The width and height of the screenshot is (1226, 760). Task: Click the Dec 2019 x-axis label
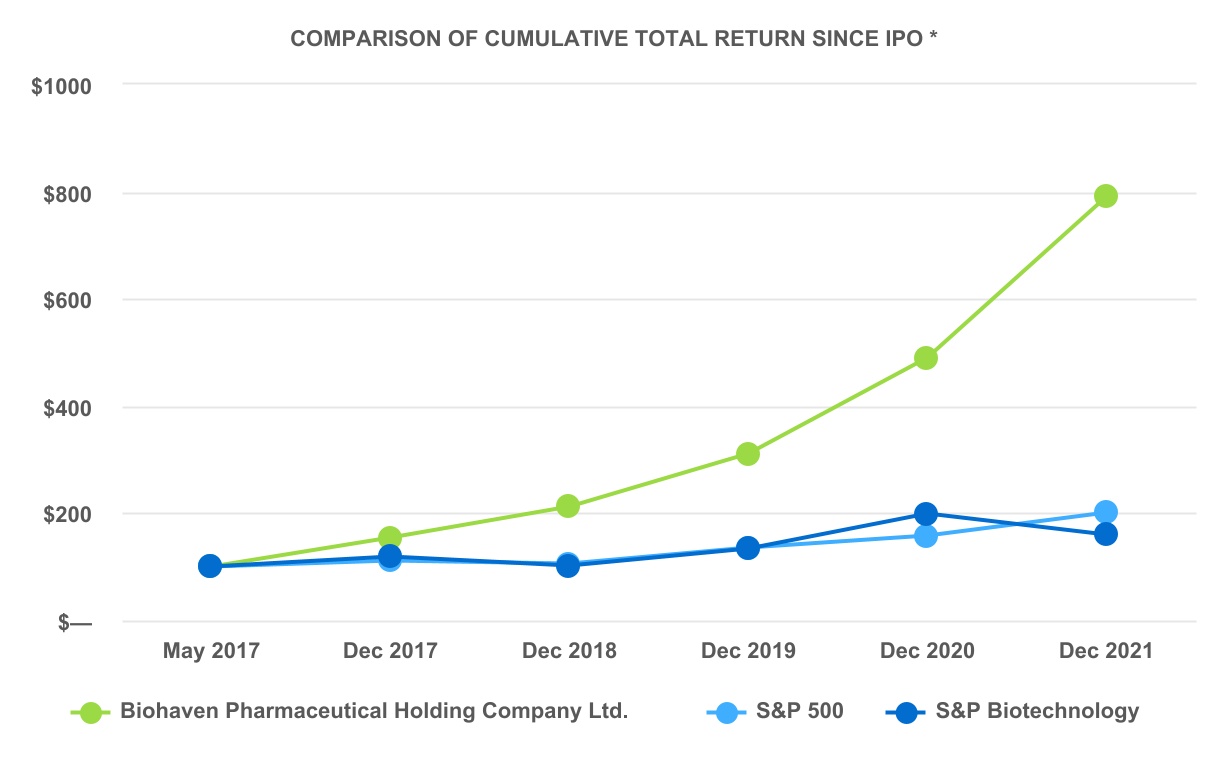[x=748, y=651]
